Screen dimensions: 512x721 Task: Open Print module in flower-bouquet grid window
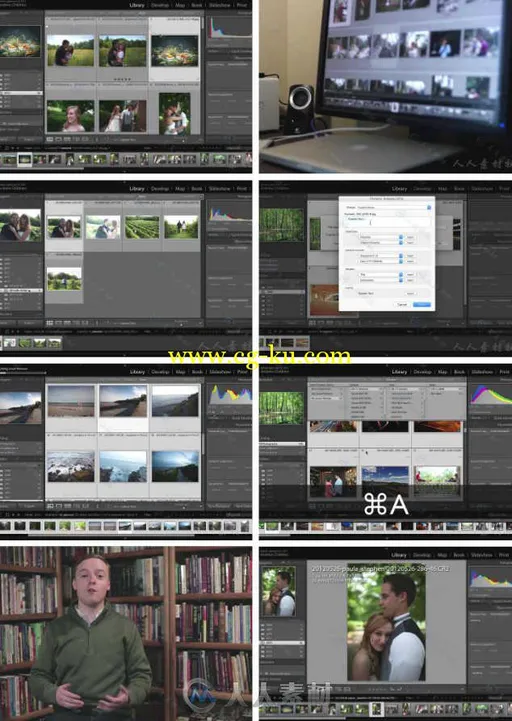(242, 5)
